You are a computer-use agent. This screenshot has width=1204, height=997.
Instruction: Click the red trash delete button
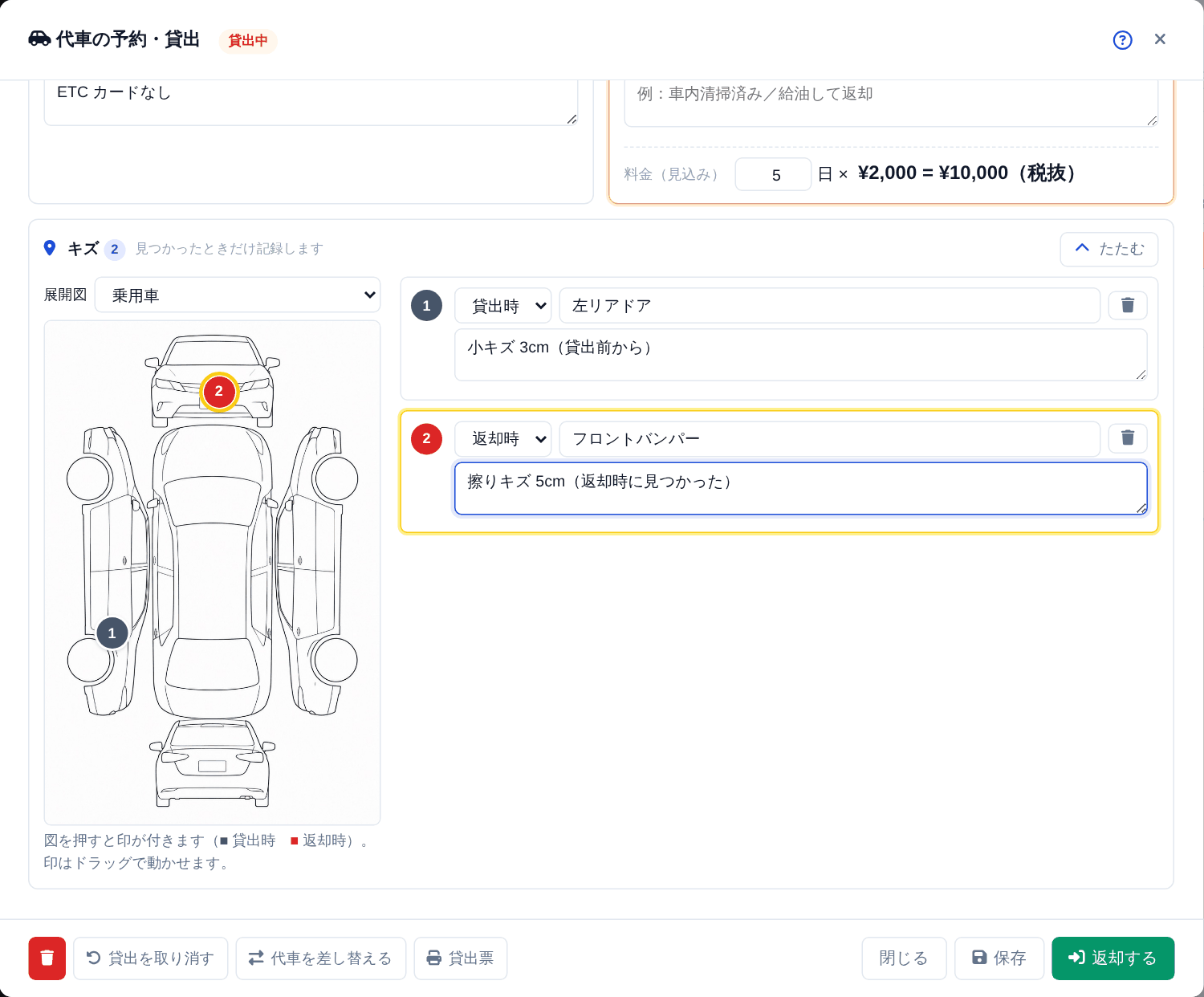47,958
